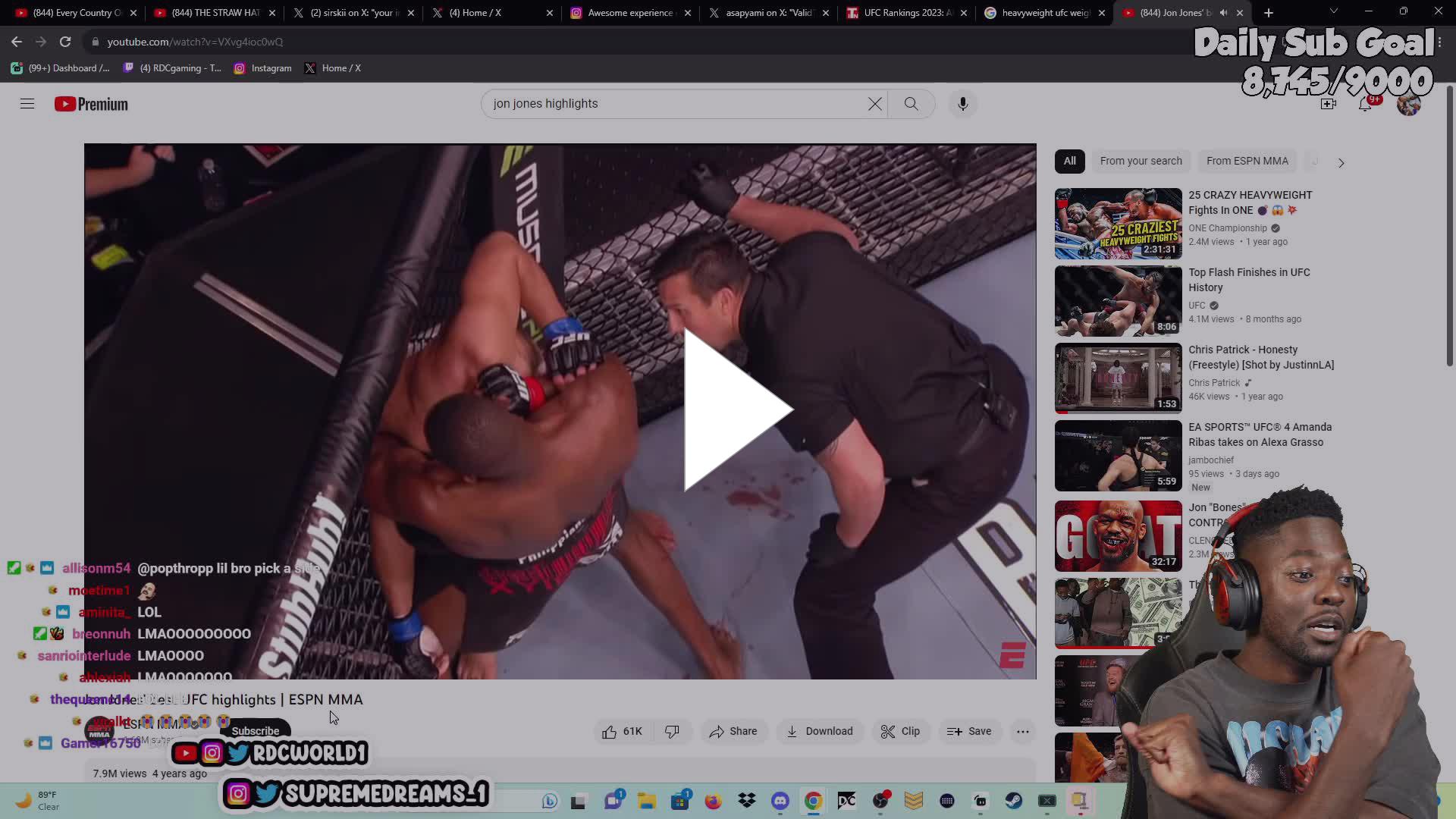
Task: Select the From ESPN MMA chip
Action: 1247,161
